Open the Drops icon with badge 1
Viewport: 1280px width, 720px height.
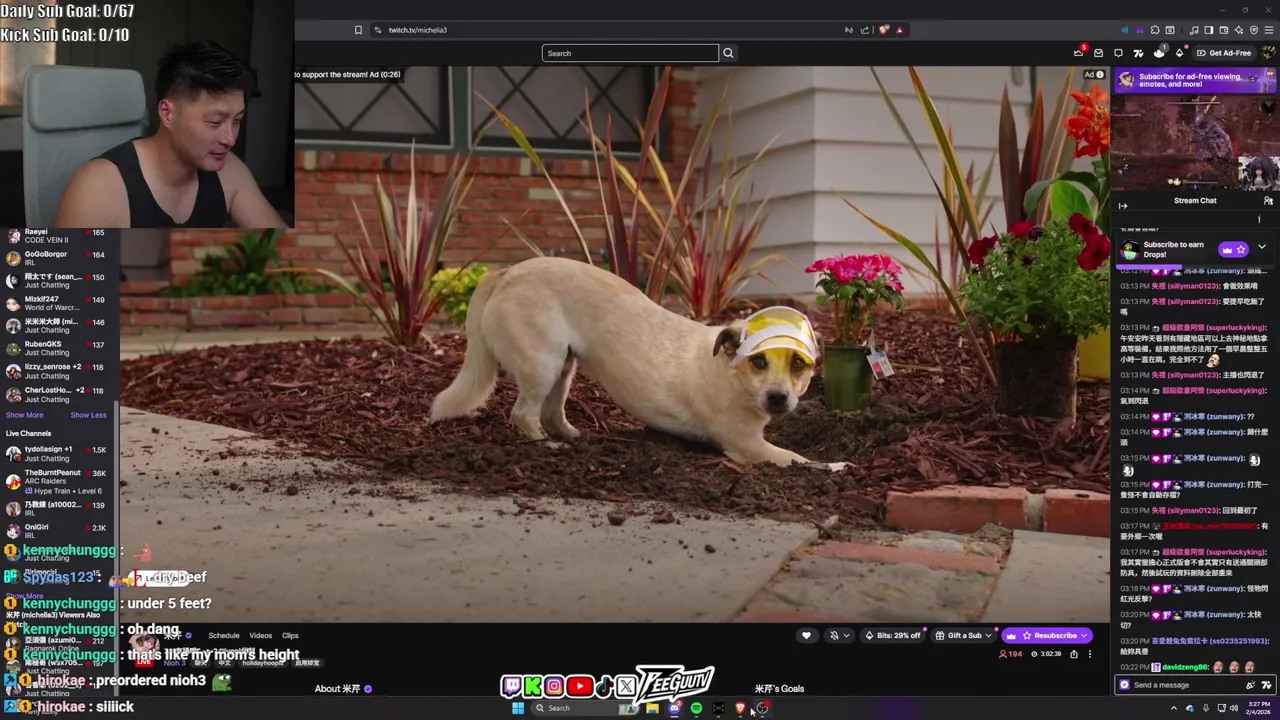pyautogui.click(x=1159, y=52)
